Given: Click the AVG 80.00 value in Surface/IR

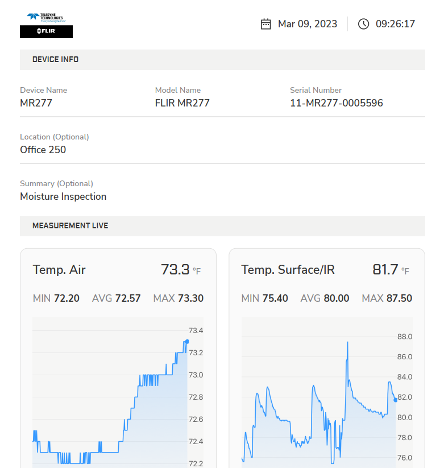Looking at the screenshot, I should point(325,298).
